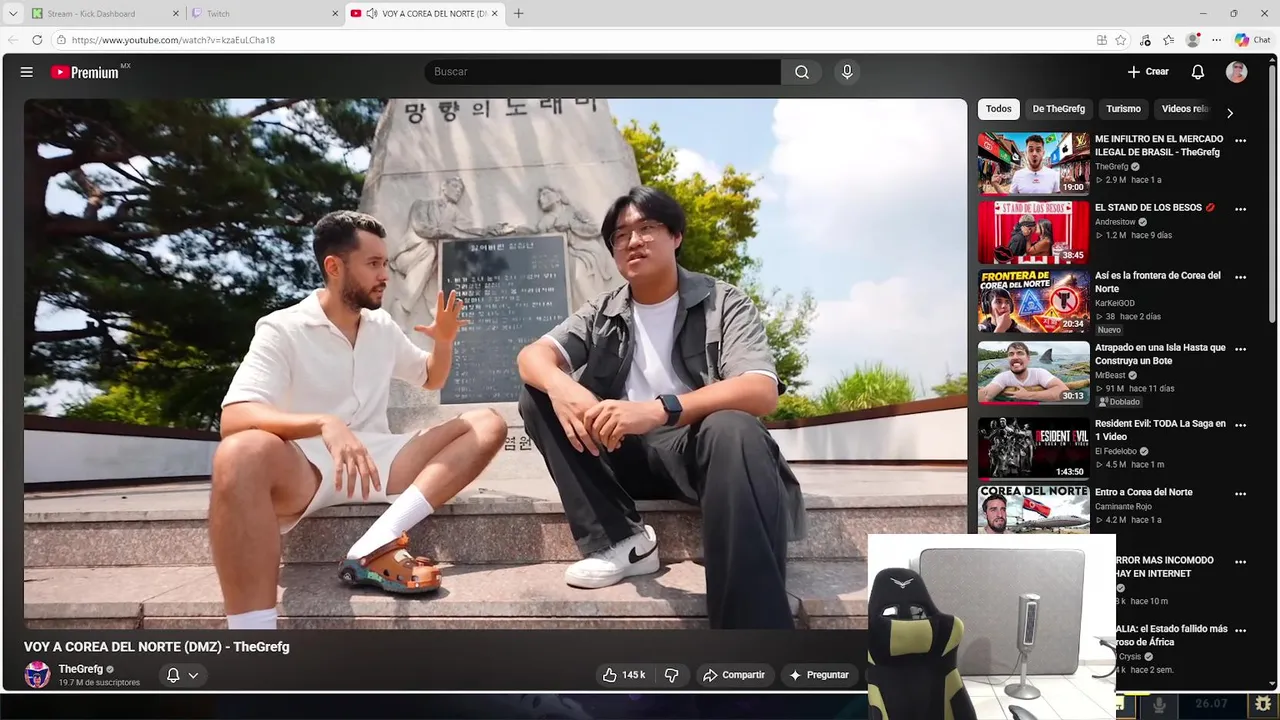This screenshot has width=1280, height=720.
Task: Like the video with thumbs up 145 k
Action: pos(623,675)
